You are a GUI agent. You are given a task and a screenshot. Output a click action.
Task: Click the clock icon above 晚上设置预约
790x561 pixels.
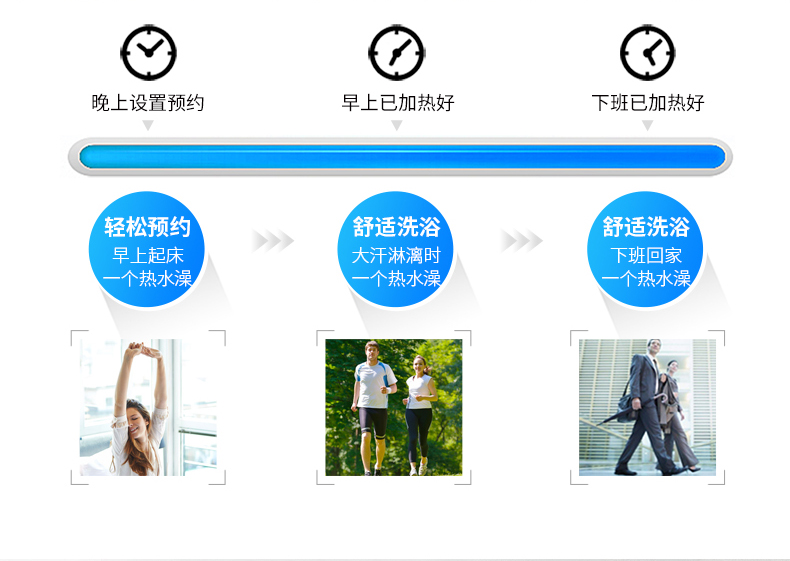[149, 52]
